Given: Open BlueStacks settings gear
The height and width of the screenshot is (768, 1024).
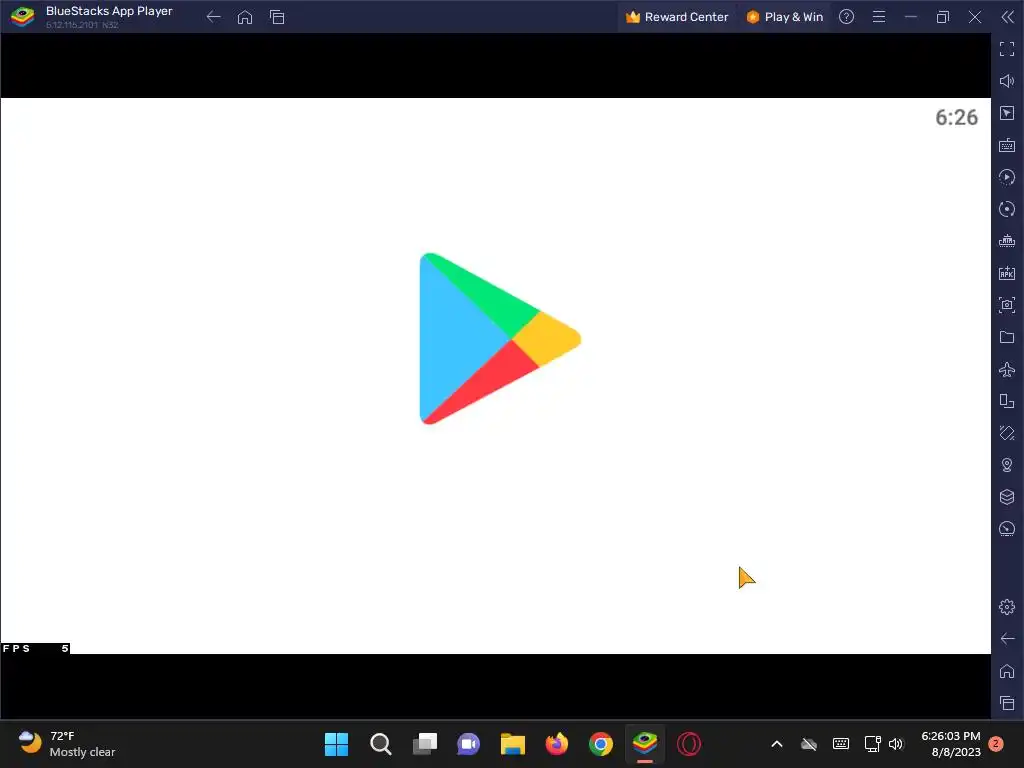Looking at the screenshot, I should pyautogui.click(x=1007, y=607).
